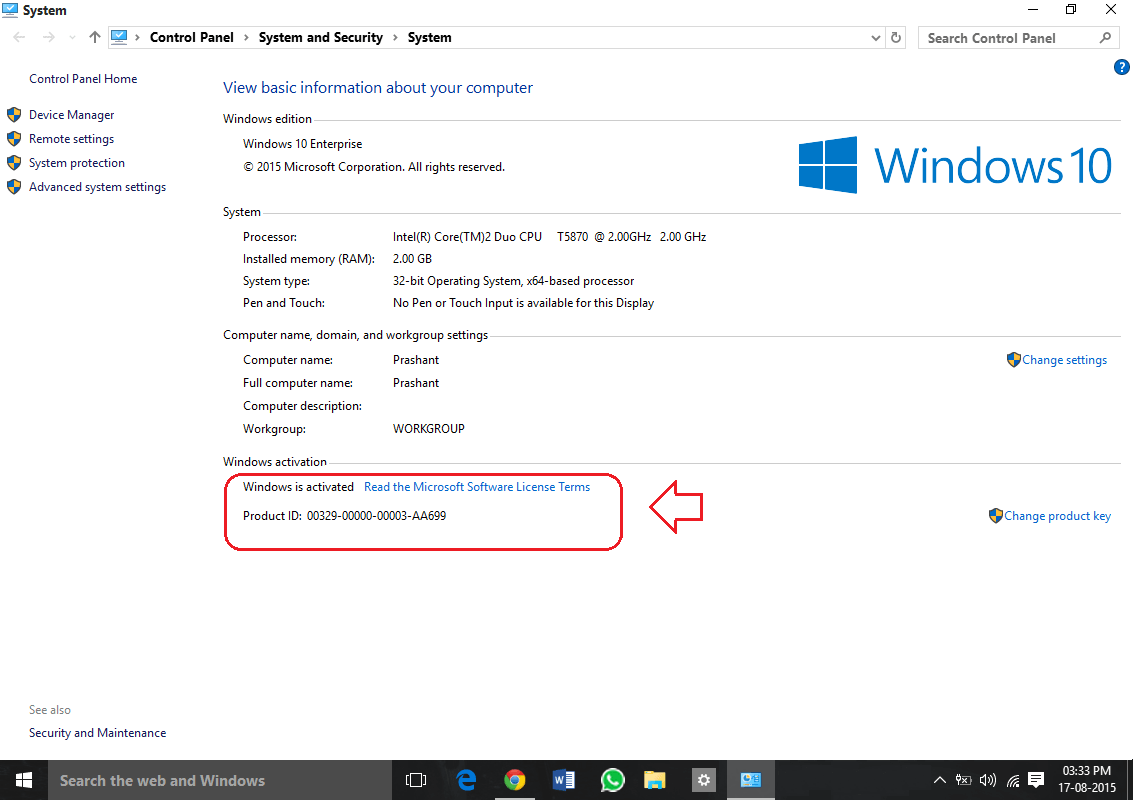Image resolution: width=1133 pixels, height=800 pixels.
Task: Open the Action Center notifications icon
Action: [x=1036, y=780]
